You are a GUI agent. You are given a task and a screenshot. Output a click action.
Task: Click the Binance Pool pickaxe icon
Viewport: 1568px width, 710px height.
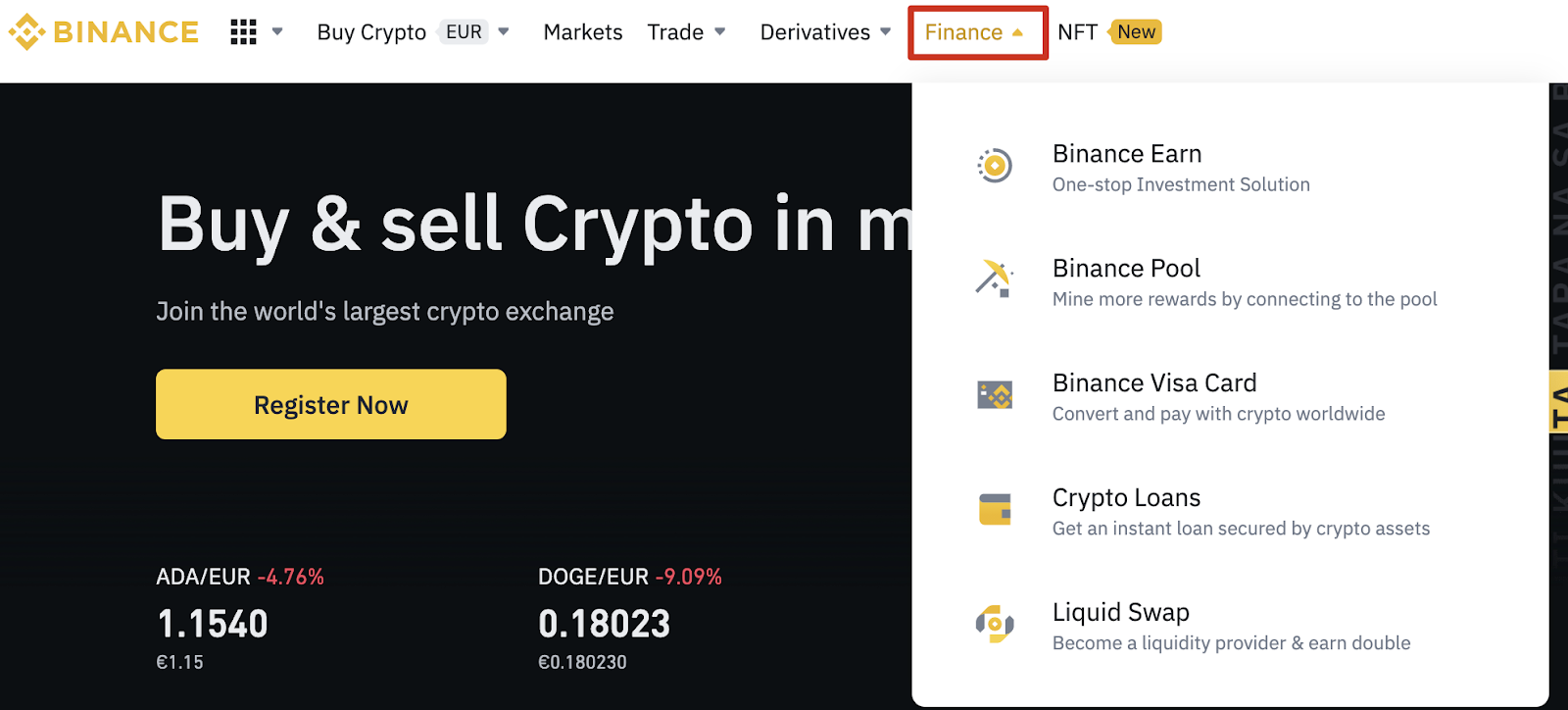coord(994,279)
